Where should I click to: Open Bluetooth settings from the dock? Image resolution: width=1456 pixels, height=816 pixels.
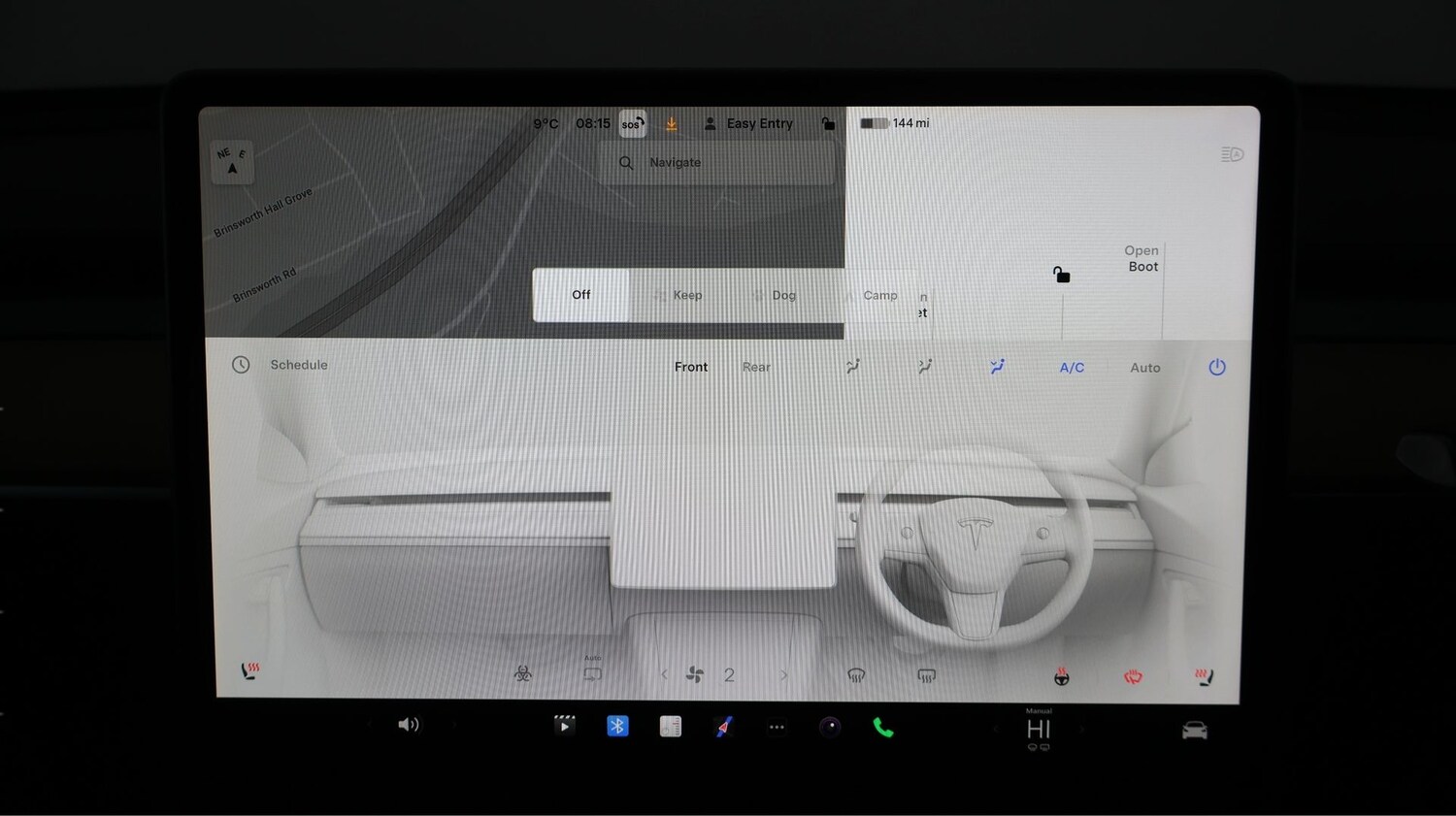[618, 725]
